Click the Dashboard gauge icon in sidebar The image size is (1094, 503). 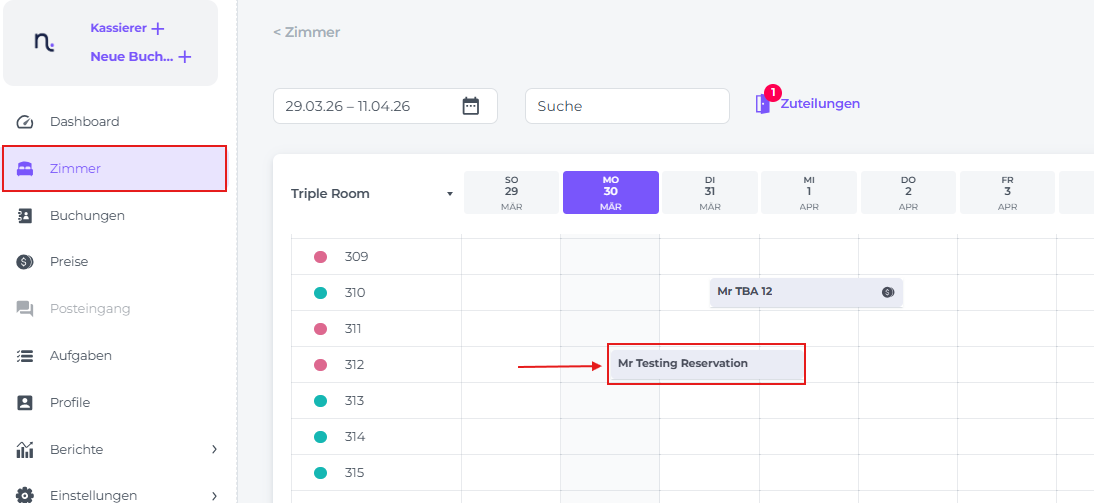[x=26, y=122]
